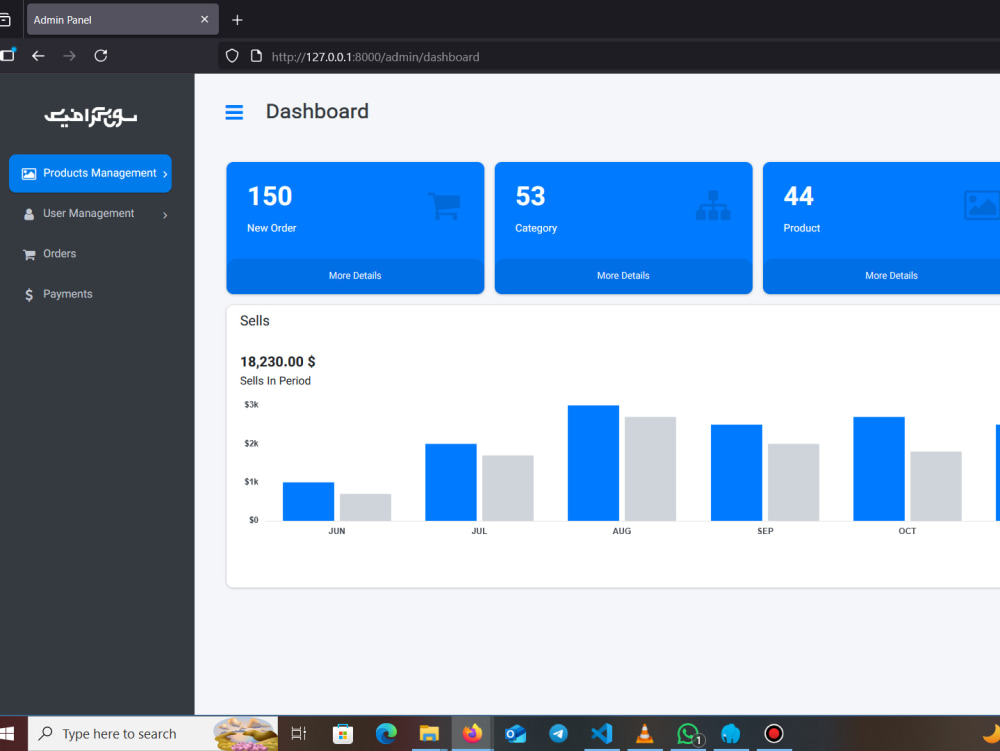Go back with browser back arrow
1000x751 pixels.
point(38,56)
